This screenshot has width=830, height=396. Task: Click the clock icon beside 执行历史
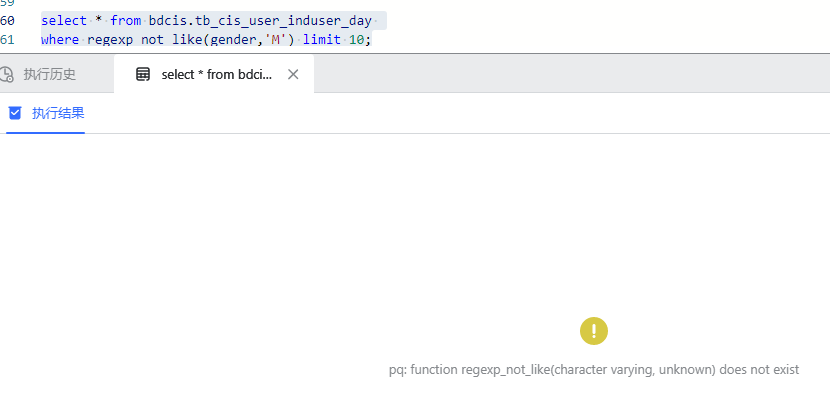click(6, 75)
